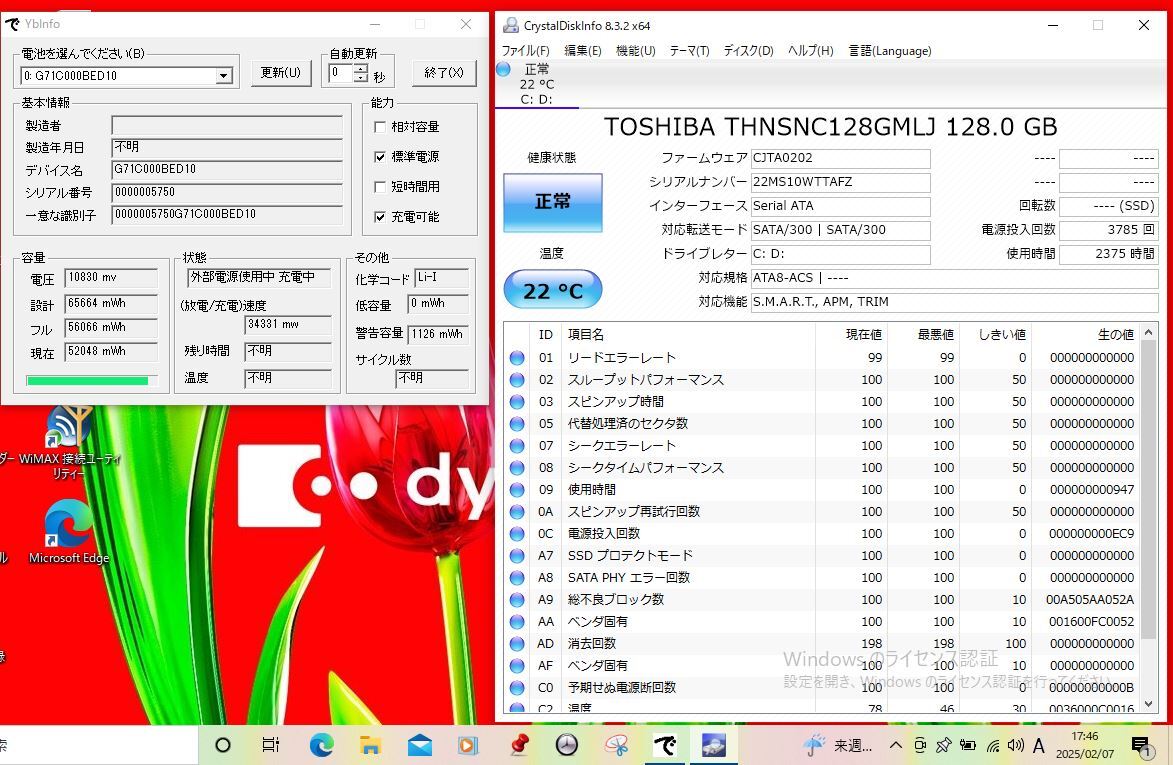The image size is (1173, 765).
Task: Open ディスク(D) menu
Action: point(748,51)
